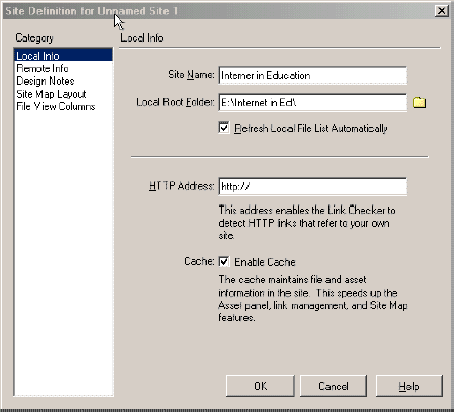This screenshot has height=412, width=454.
Task: Confirm settings with the OK button
Action: (x=260, y=386)
